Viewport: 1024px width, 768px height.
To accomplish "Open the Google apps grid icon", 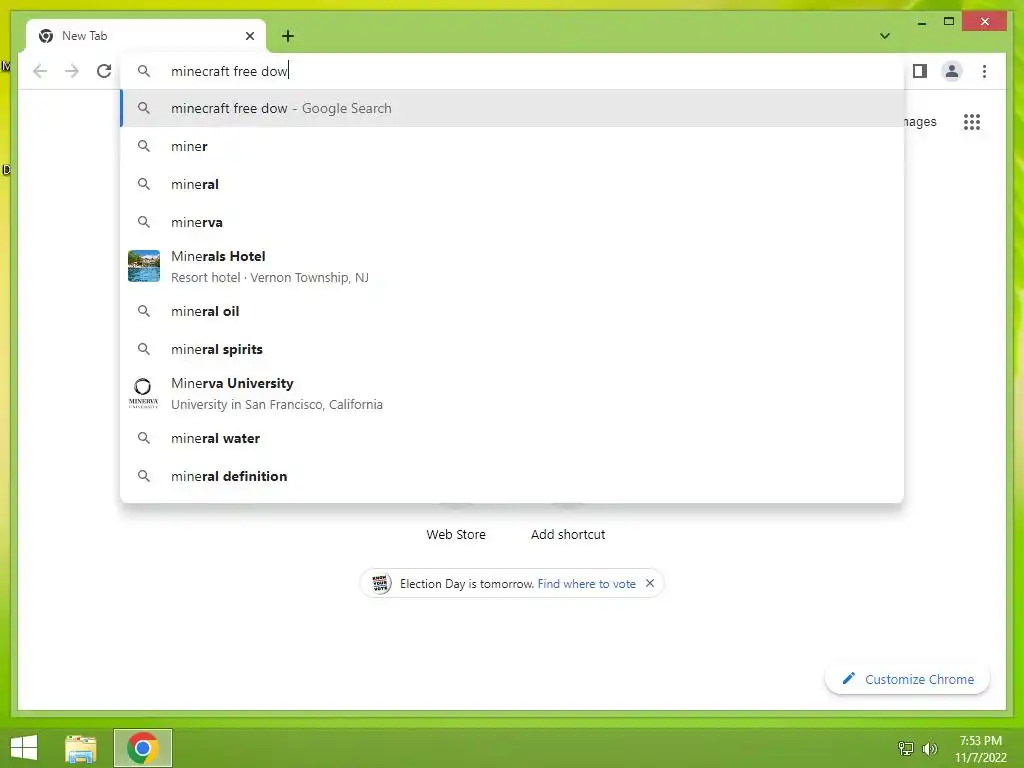I will [x=972, y=121].
